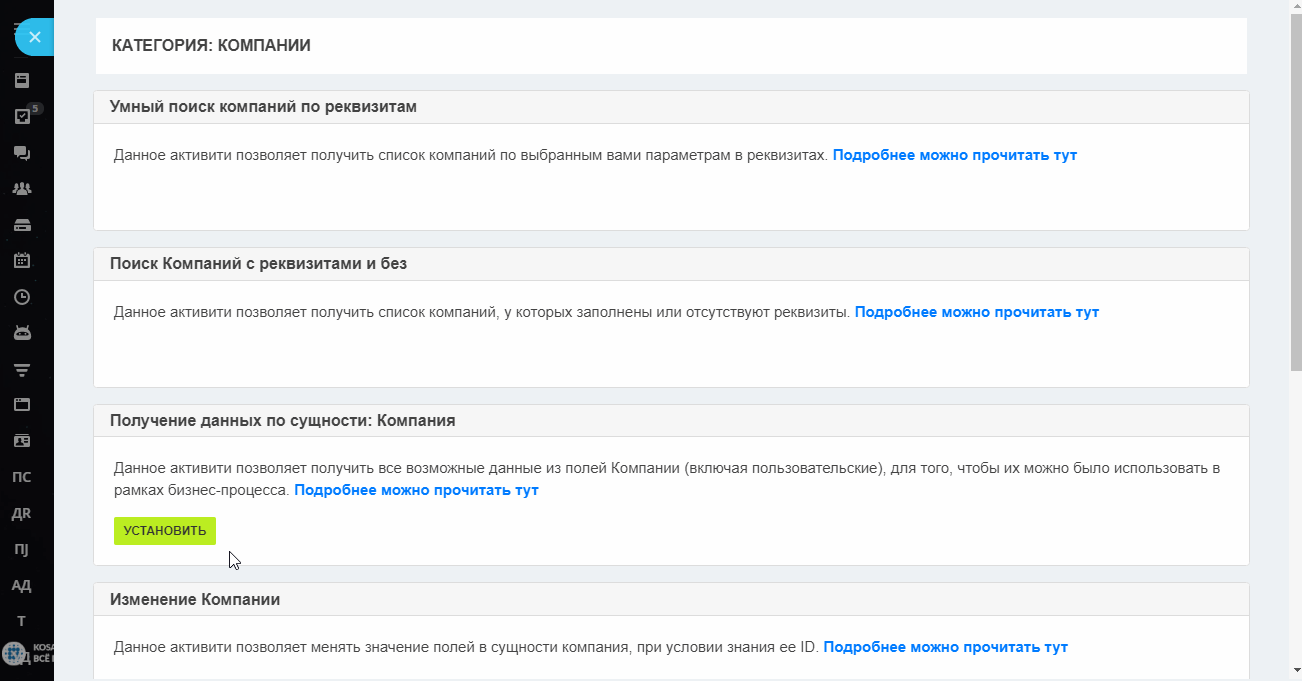The height and width of the screenshot is (681, 1302).
Task: Click heading Поиск Компаний с реквизитами и без
Action: [258, 264]
